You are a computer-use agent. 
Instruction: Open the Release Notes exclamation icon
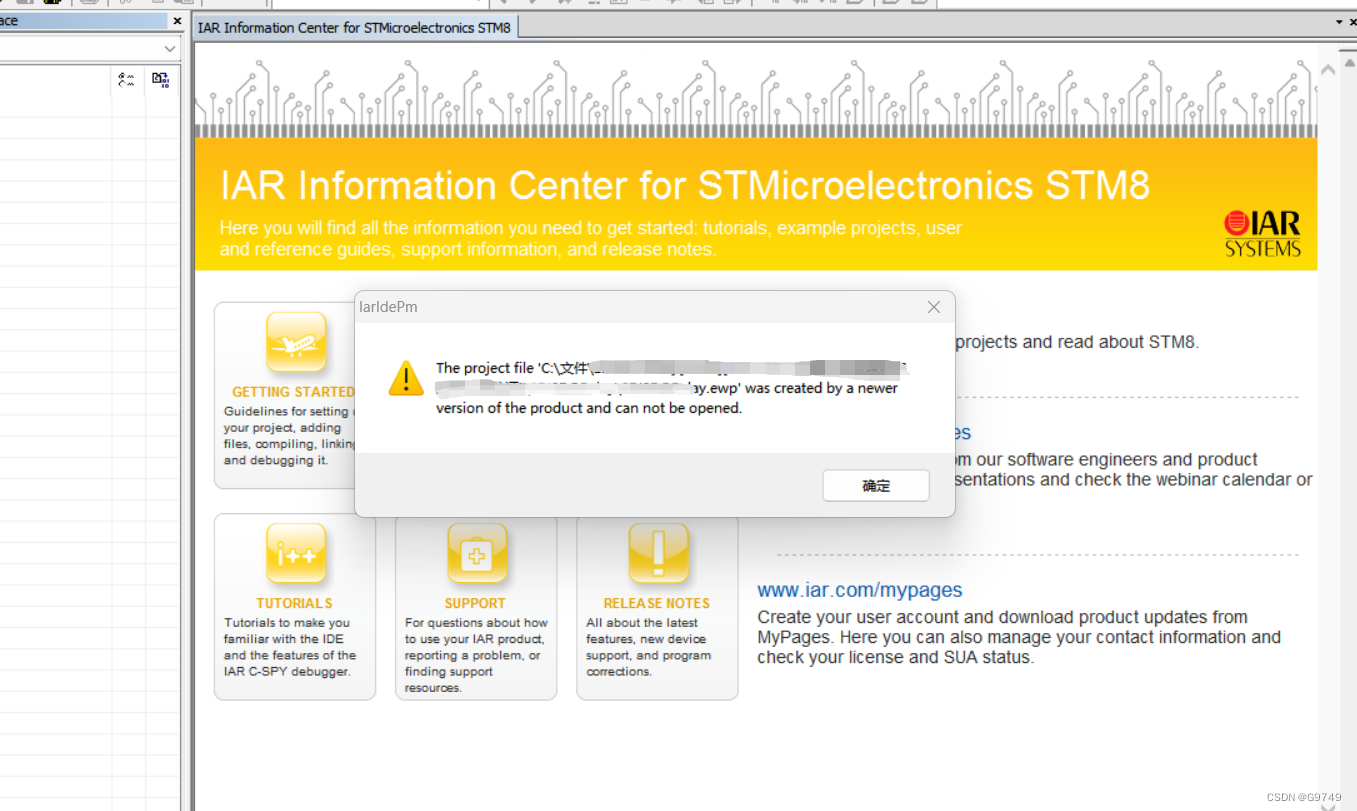click(x=658, y=553)
